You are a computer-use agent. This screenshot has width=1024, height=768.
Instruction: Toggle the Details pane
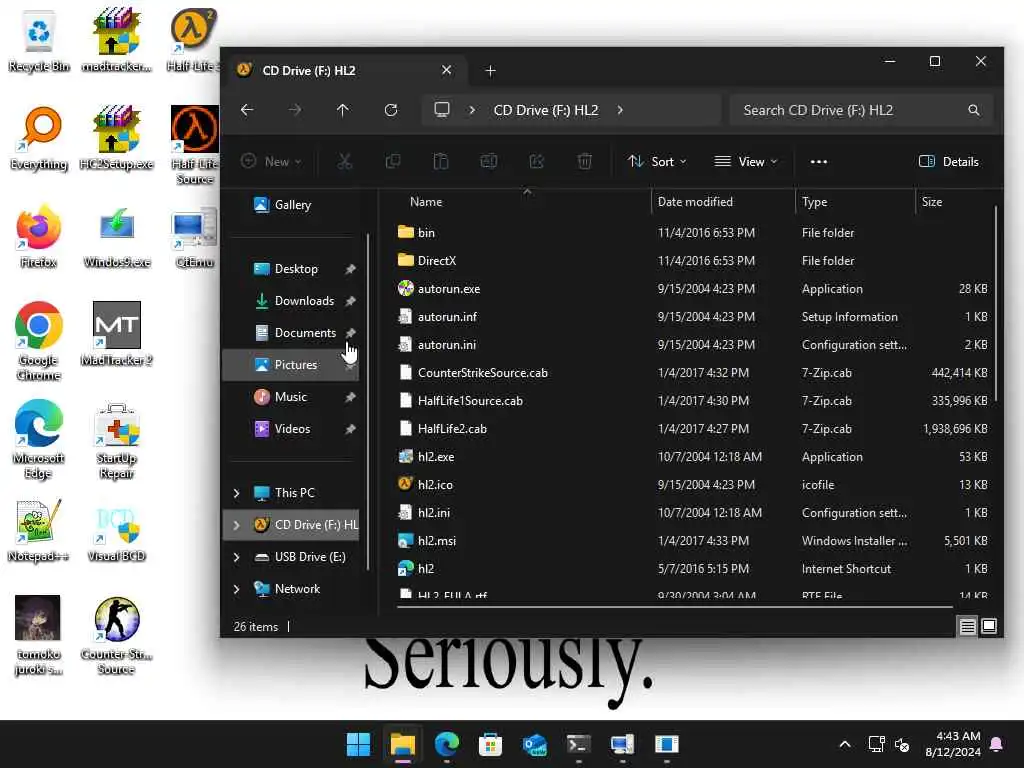[x=949, y=161]
